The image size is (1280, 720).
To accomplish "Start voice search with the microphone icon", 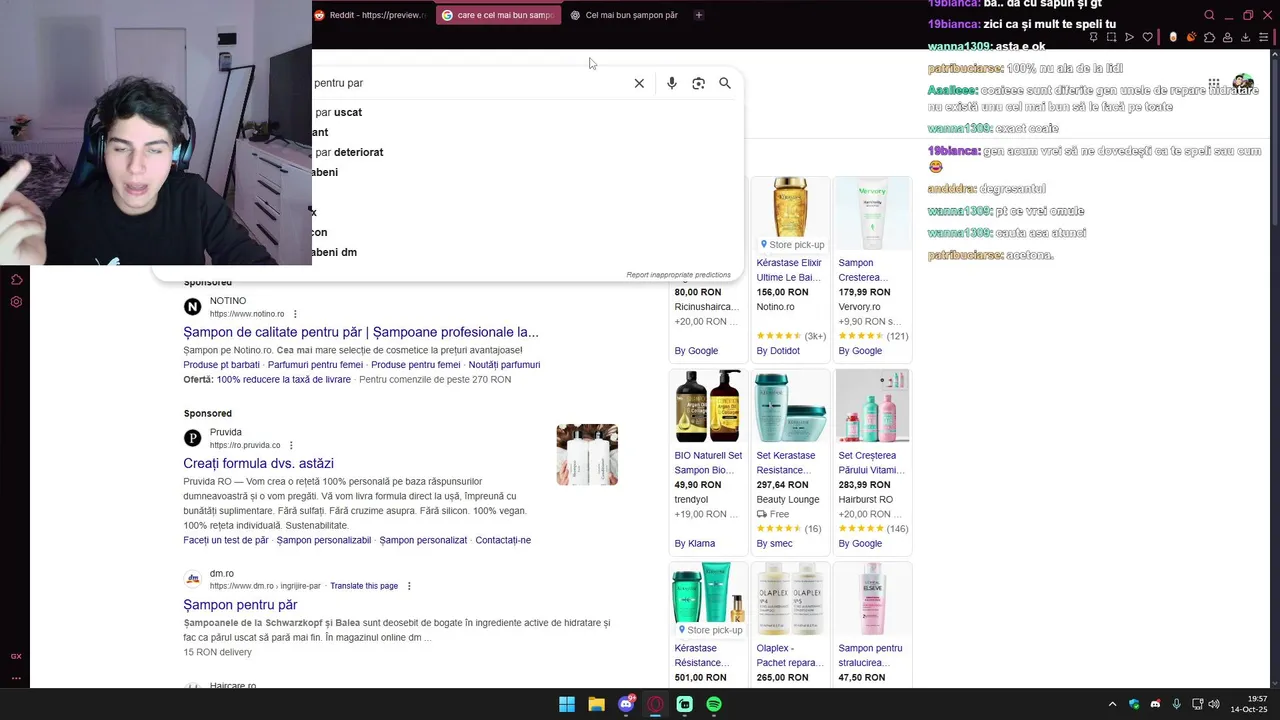I will pos(671,83).
